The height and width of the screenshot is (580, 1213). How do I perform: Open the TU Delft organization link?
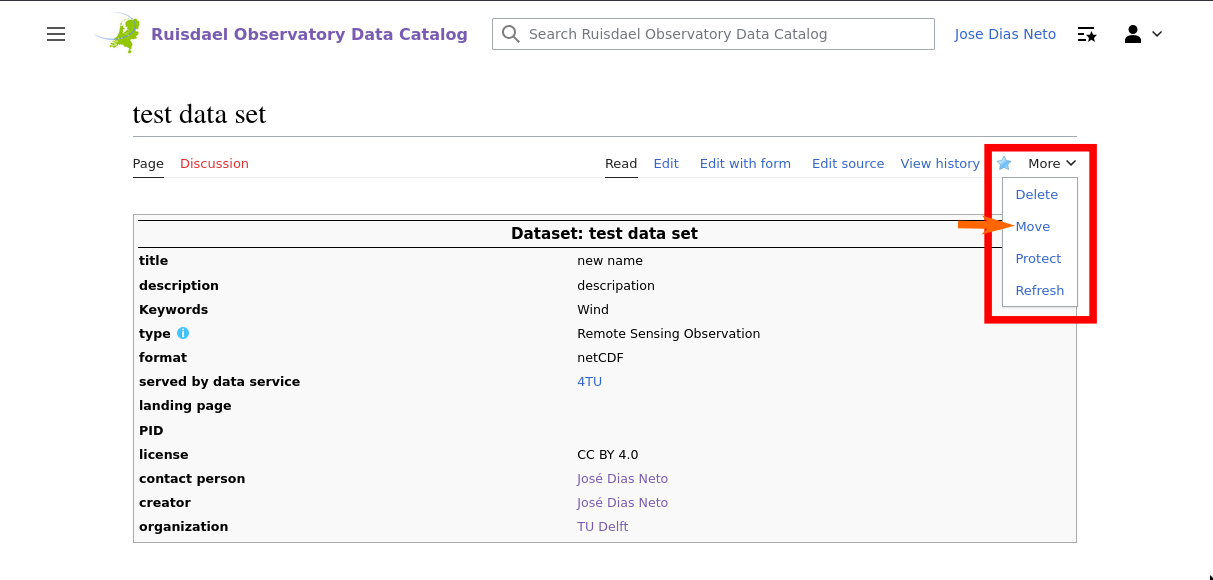[x=602, y=527]
